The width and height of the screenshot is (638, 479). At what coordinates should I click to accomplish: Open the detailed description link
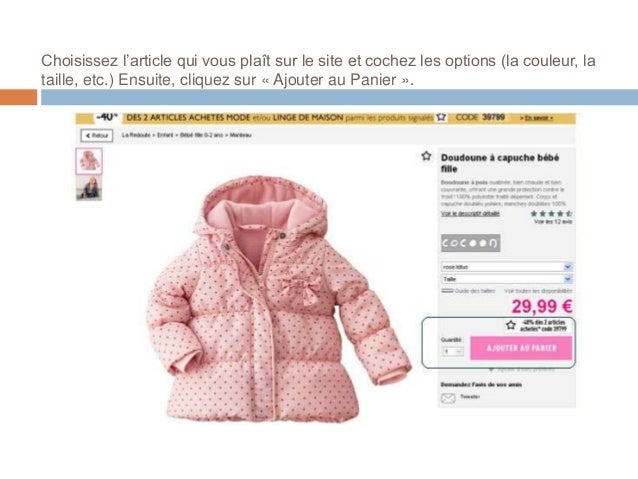(x=470, y=214)
